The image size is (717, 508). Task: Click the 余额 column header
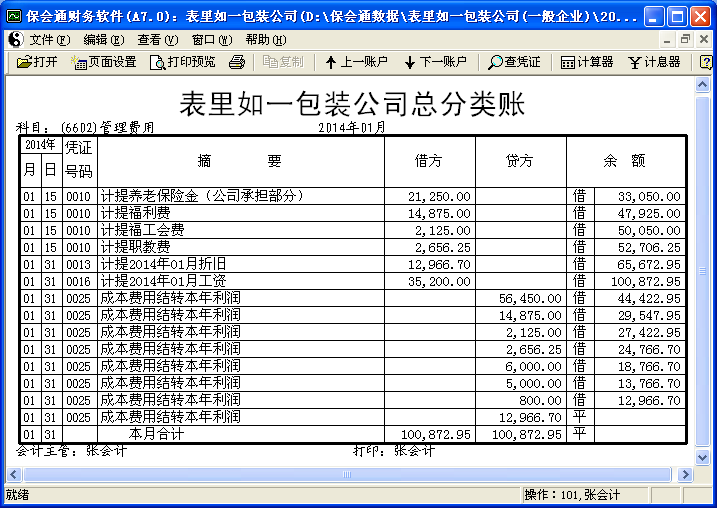(625, 161)
